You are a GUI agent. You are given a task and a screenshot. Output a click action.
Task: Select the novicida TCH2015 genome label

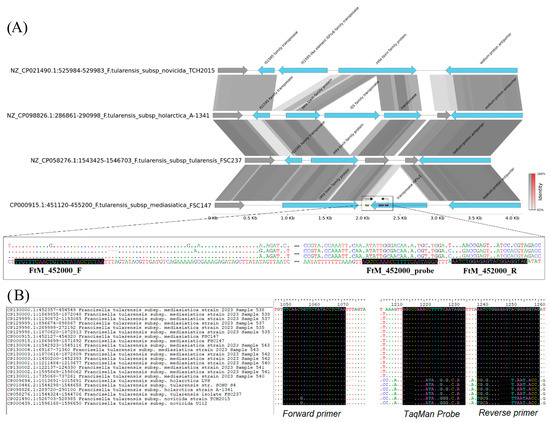(113, 71)
